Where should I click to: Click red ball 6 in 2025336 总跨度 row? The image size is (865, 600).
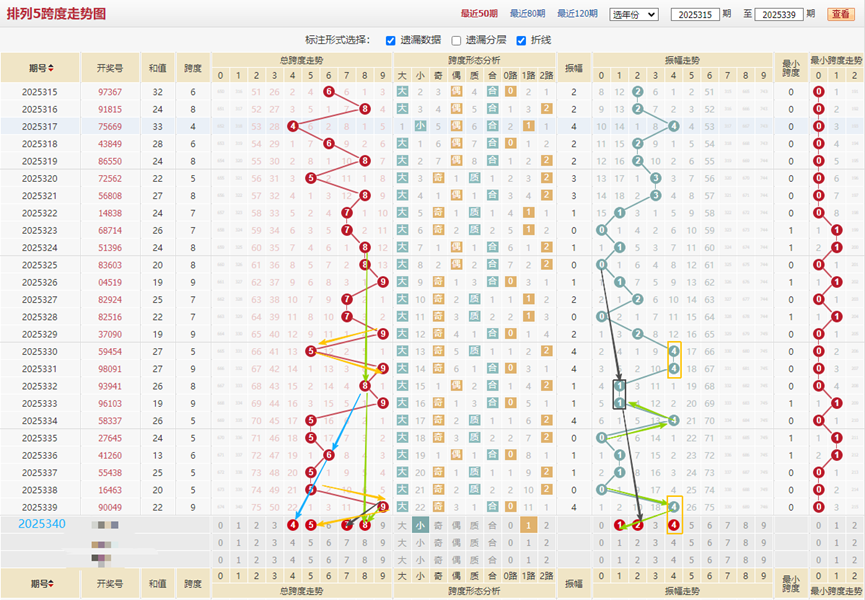tap(329, 455)
